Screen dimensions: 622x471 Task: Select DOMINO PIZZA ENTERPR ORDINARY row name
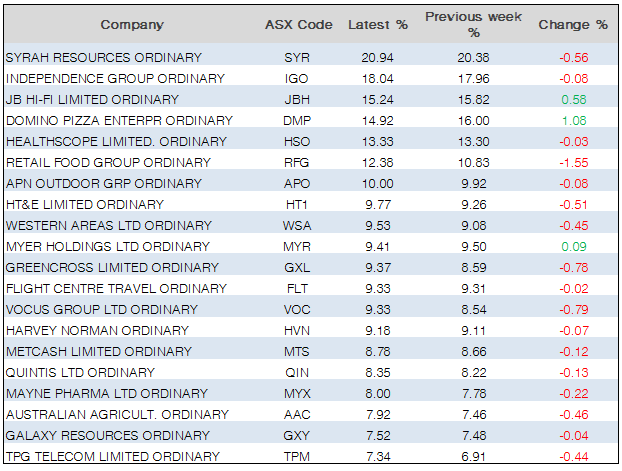click(119, 121)
